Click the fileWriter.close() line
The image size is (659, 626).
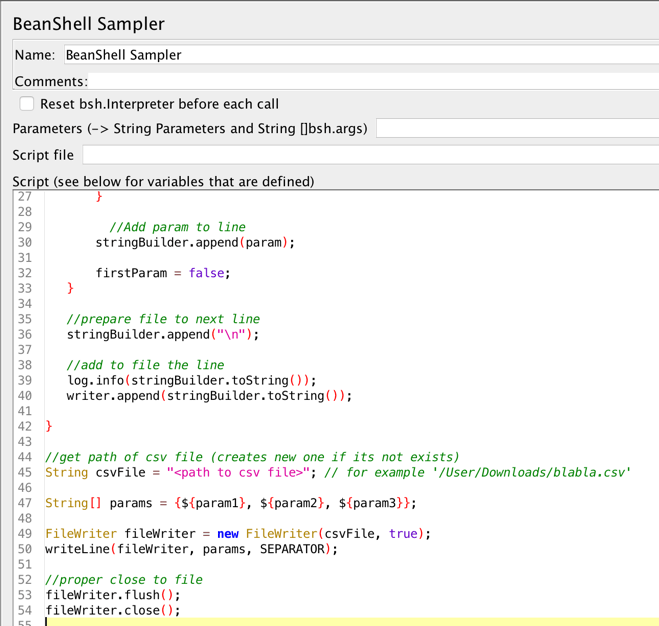point(113,610)
